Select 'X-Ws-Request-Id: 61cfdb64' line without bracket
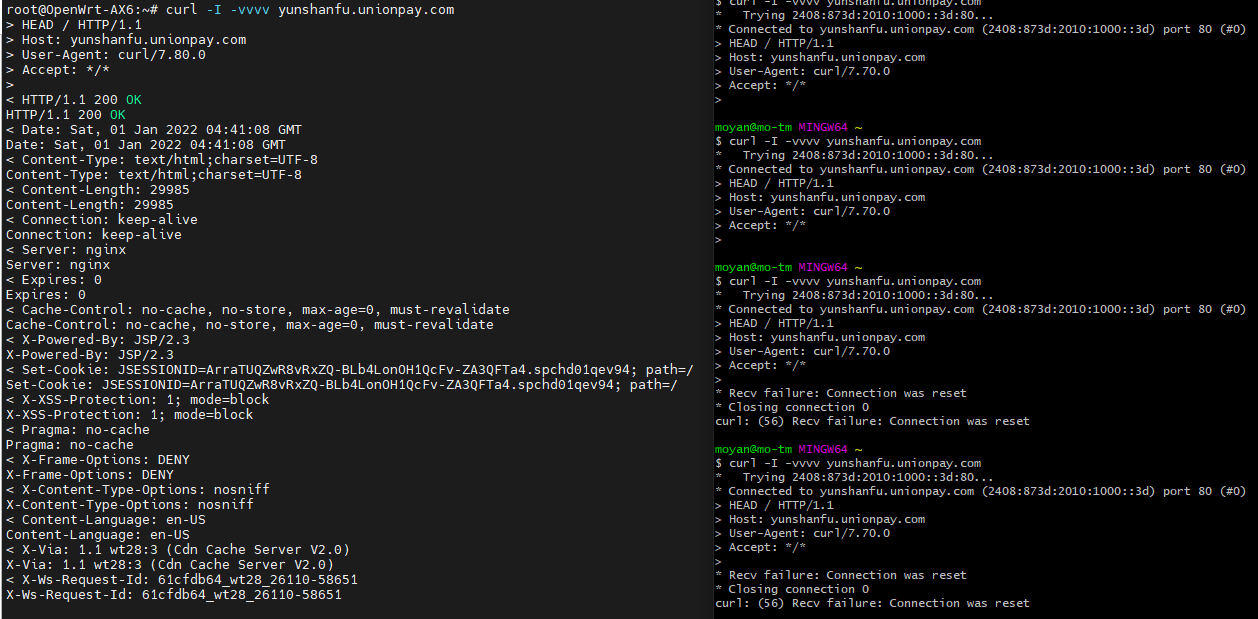1258x619 pixels. click(173, 595)
